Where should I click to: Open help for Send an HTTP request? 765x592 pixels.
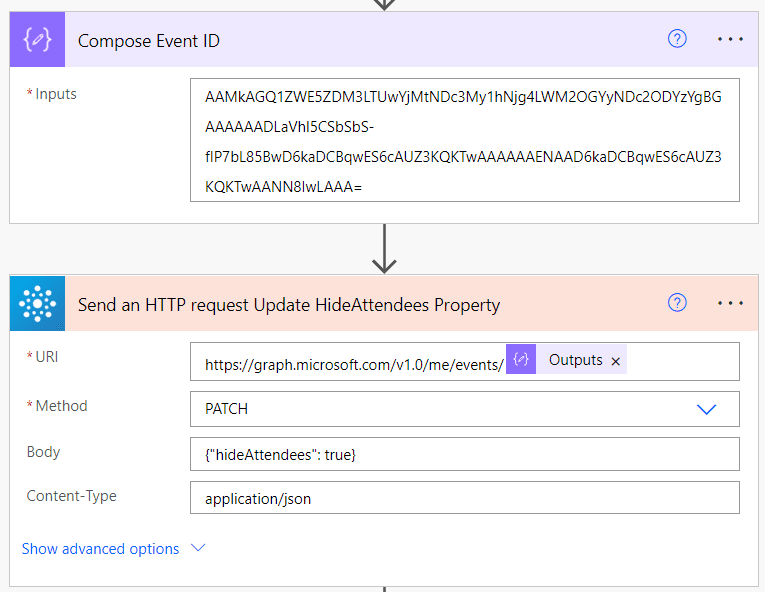(x=677, y=303)
